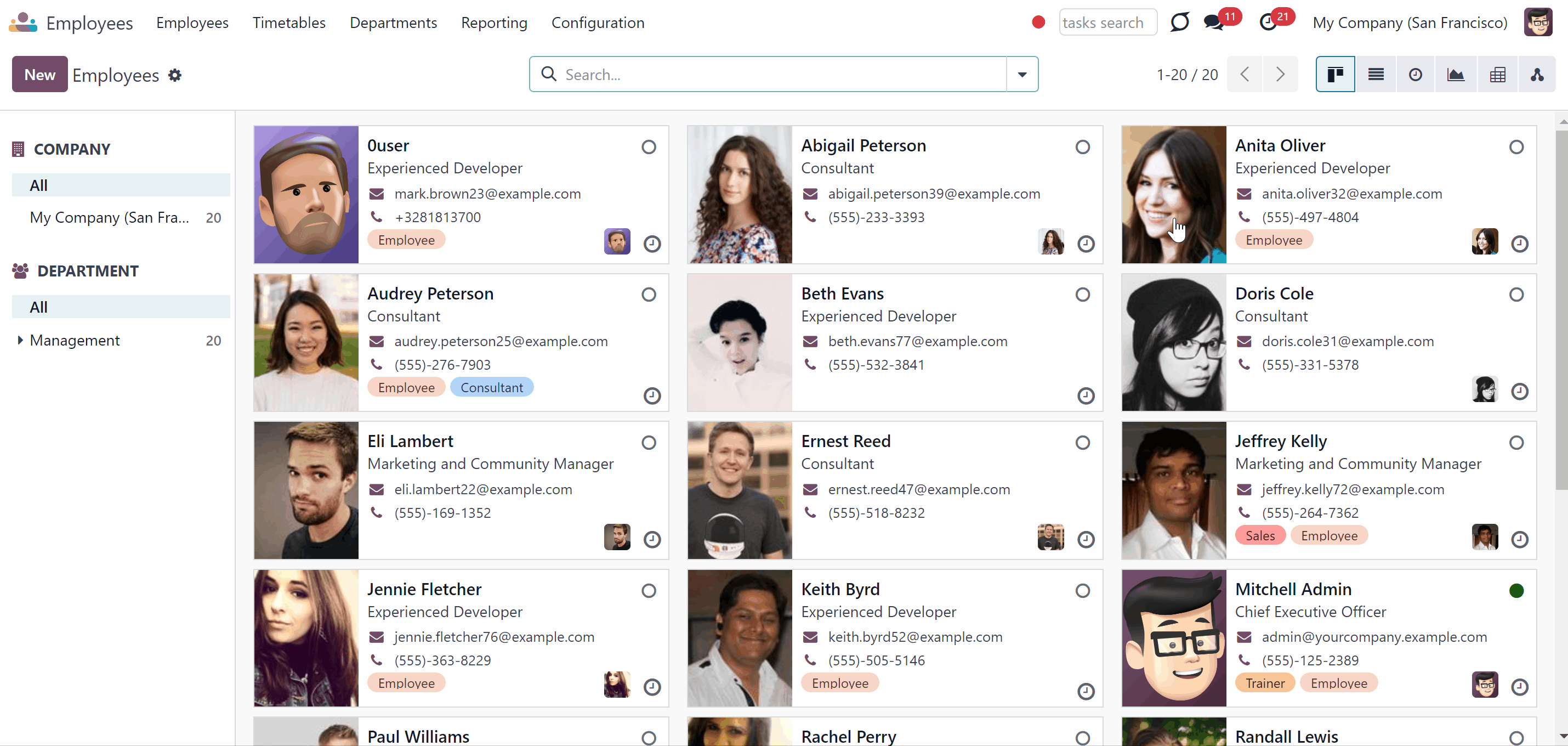Image resolution: width=1568 pixels, height=746 pixels.
Task: Open activity clock on Abigail Peterson card
Action: [x=1086, y=244]
